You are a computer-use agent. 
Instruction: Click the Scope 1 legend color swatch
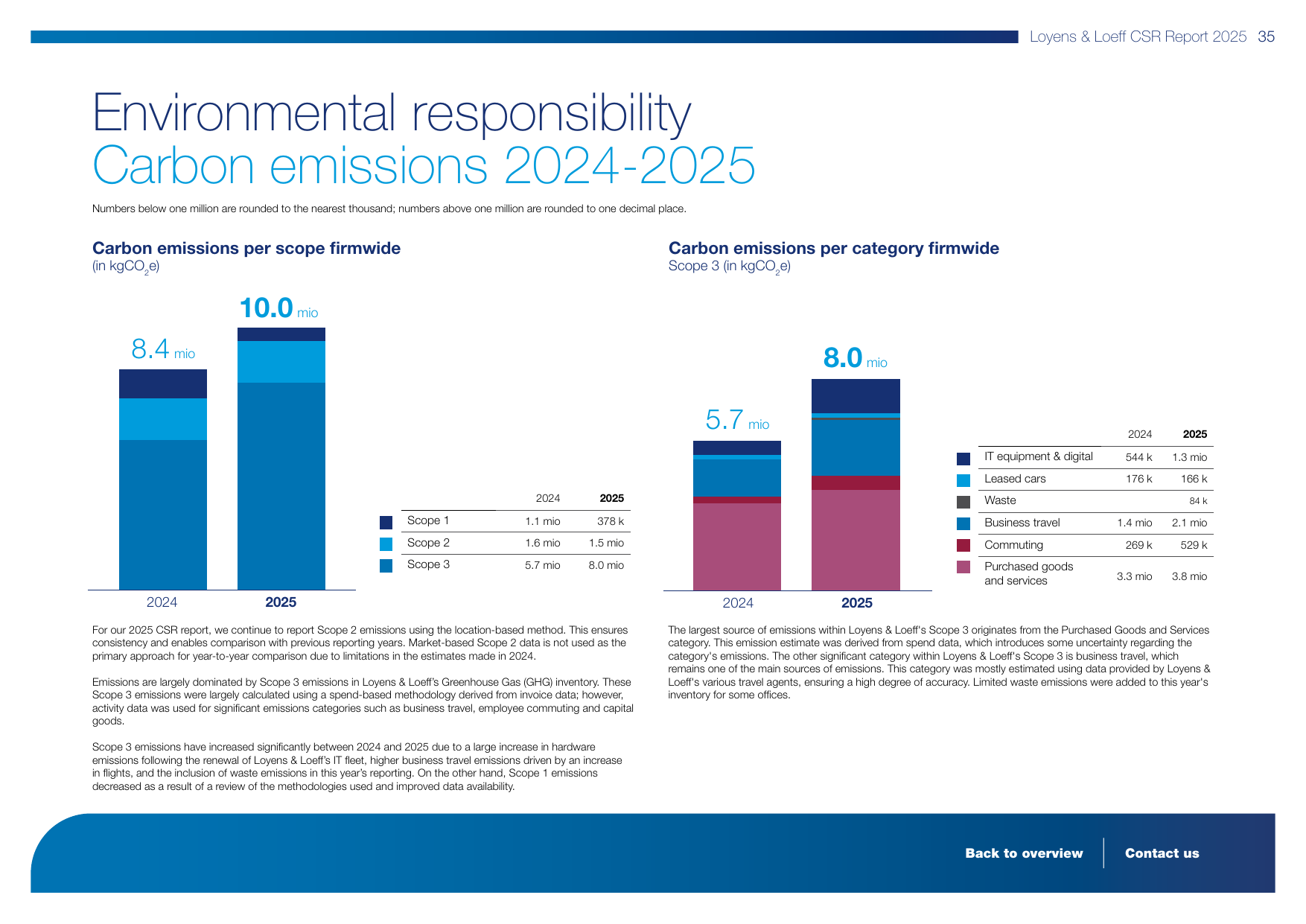point(386,522)
